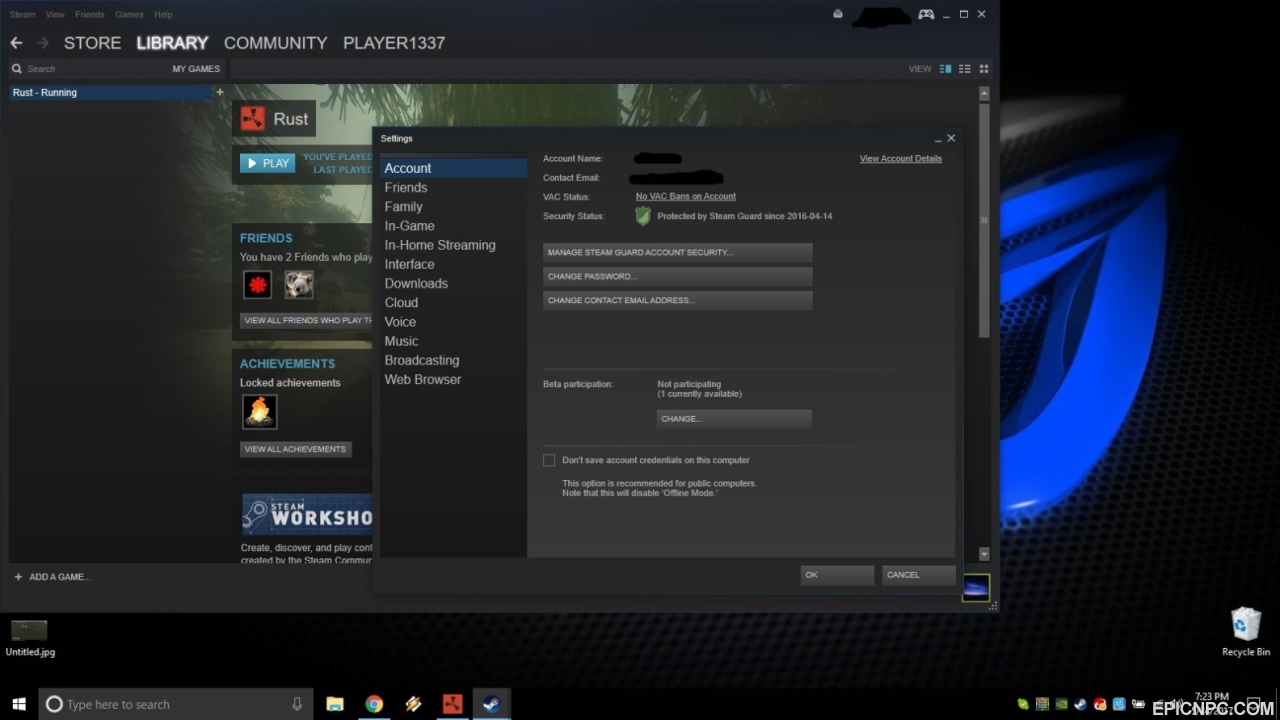Enable Don't save account credentials checkbox
Viewport: 1280px width, 720px height.
click(x=549, y=460)
